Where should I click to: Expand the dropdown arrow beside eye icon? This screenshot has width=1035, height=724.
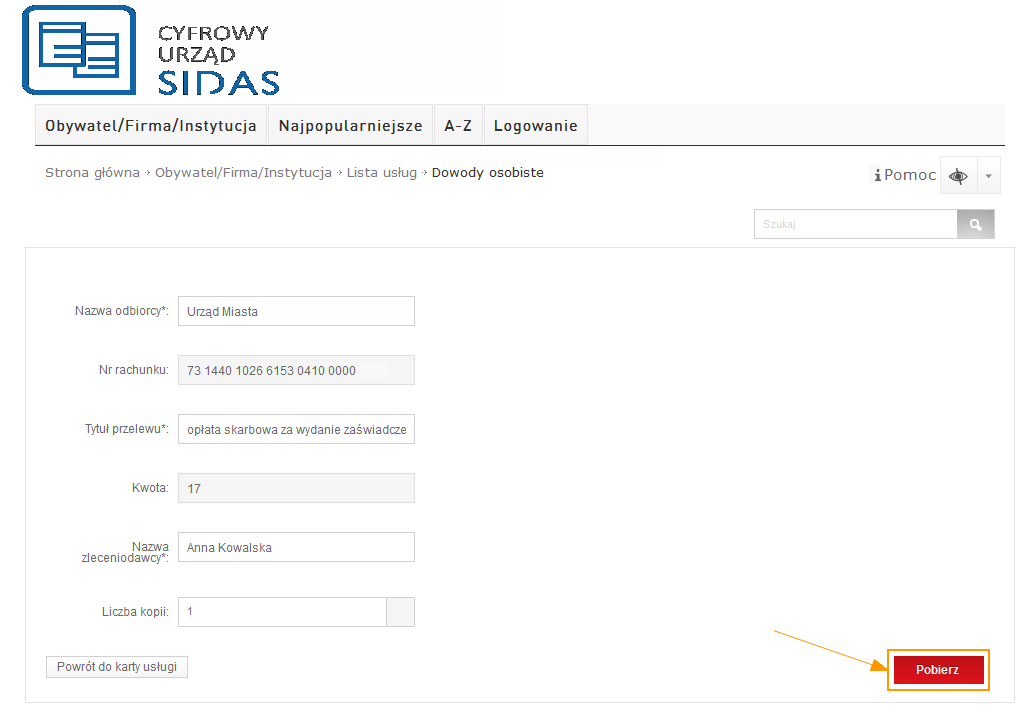pyautogui.click(x=988, y=176)
